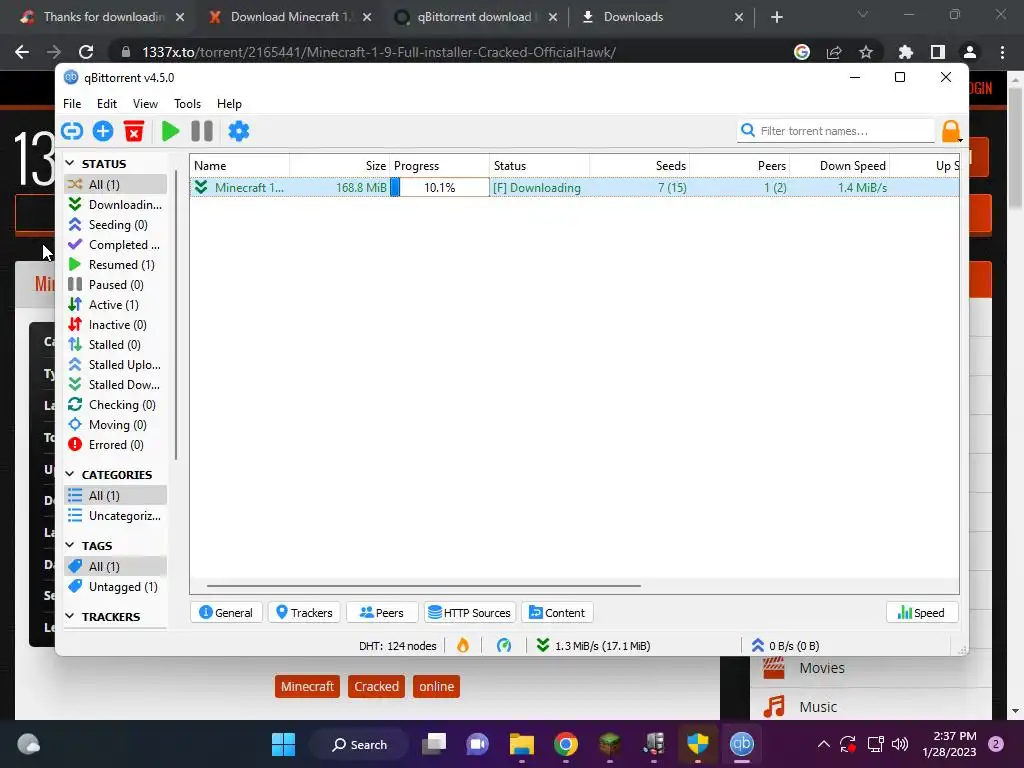Open the Help menu
1024x768 pixels.
point(229,104)
